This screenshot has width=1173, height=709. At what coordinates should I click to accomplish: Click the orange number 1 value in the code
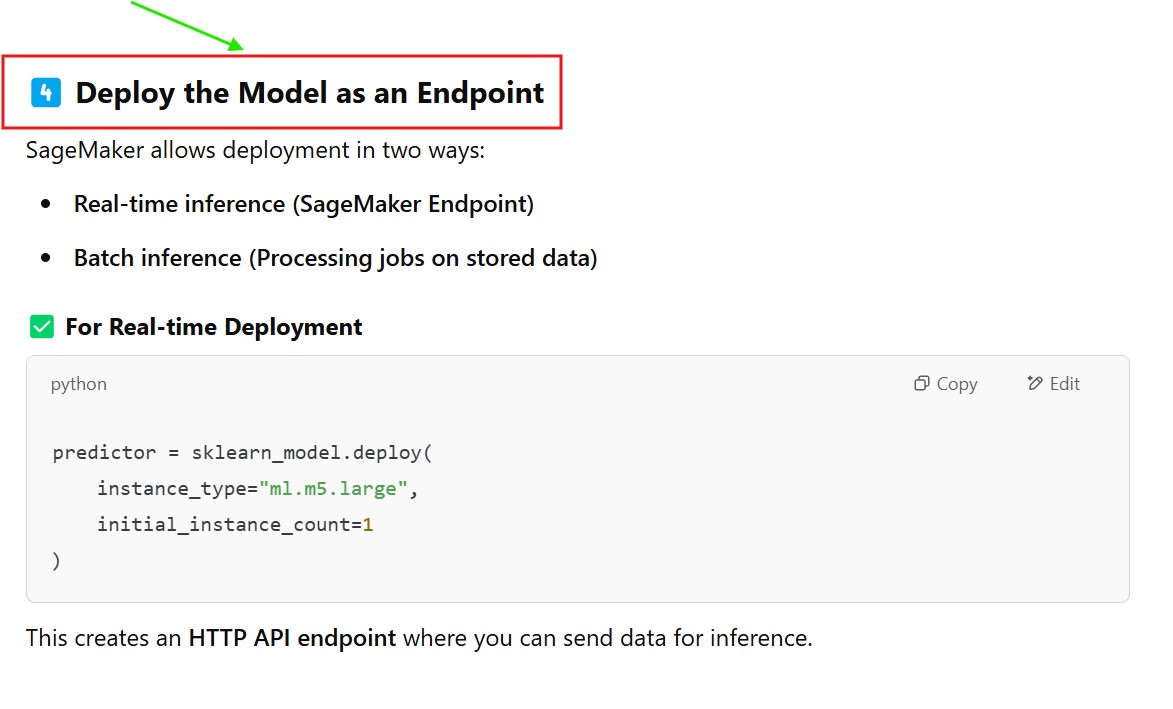pyautogui.click(x=368, y=525)
